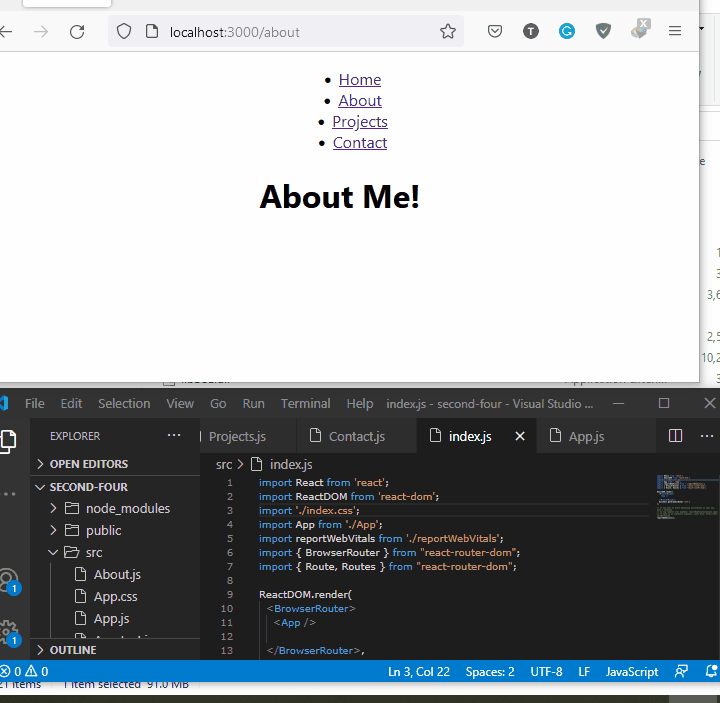The width and height of the screenshot is (720, 703).
Task: Open Explorer views and more actions
Action: (x=174, y=435)
